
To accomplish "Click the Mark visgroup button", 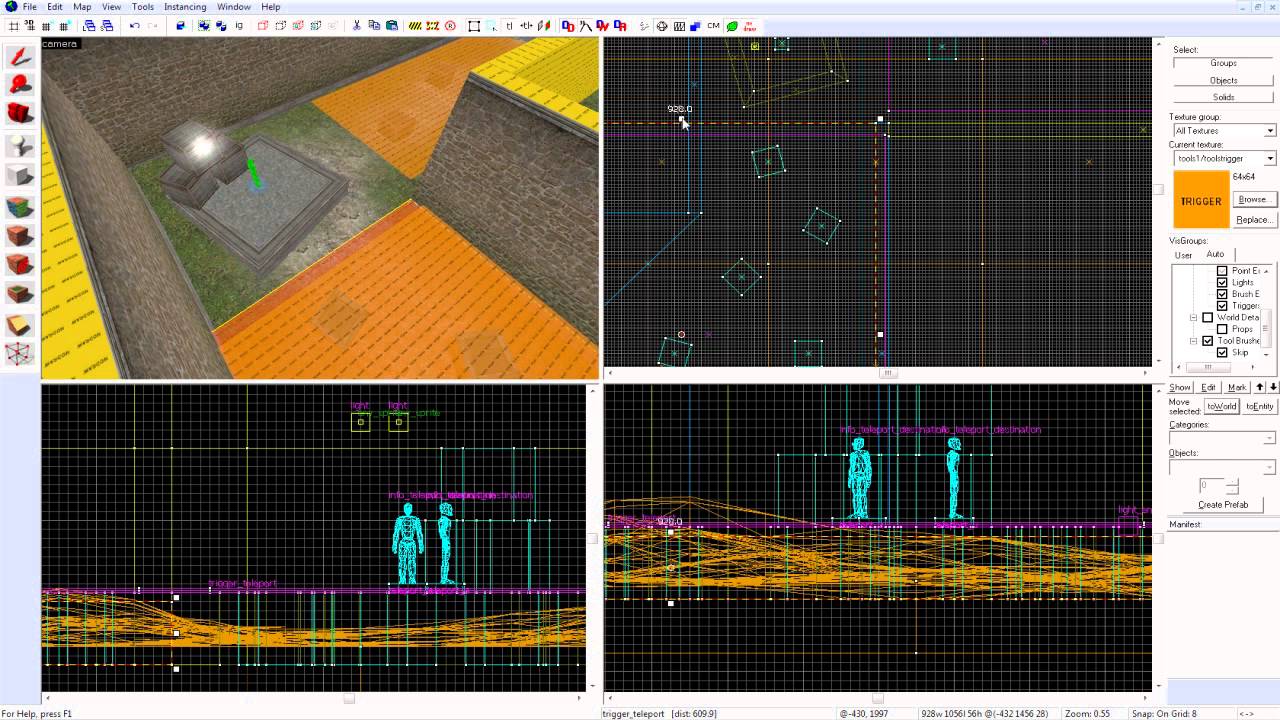I will [1237, 387].
